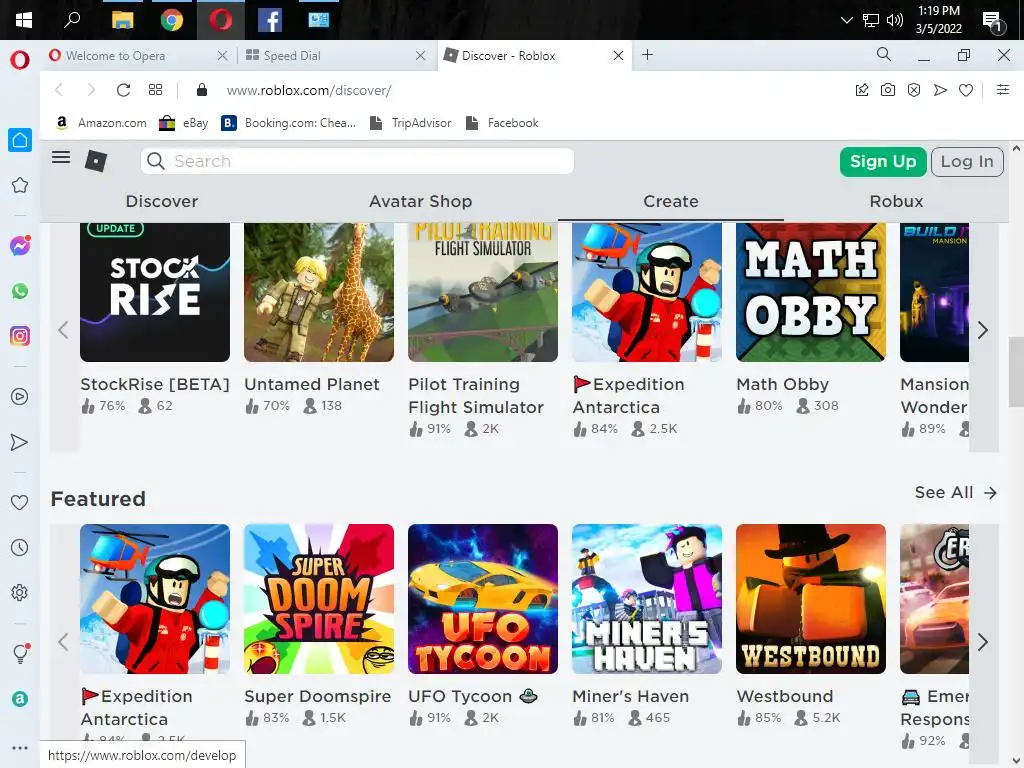This screenshot has width=1024, height=768.
Task: Show previous games in Featured carousel
Action: pos(63,643)
